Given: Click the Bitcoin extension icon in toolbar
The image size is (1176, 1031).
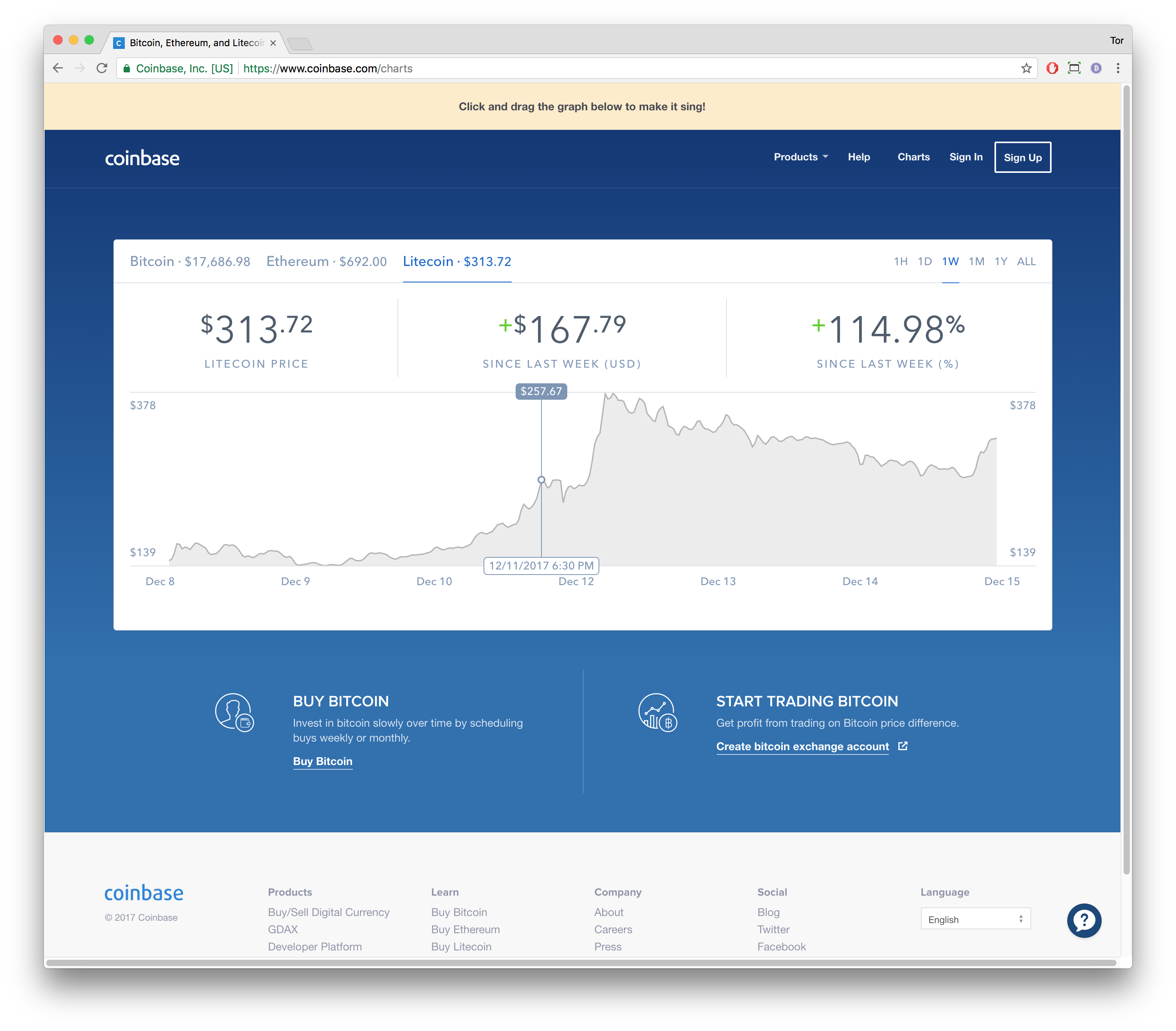Looking at the screenshot, I should pos(1096,68).
